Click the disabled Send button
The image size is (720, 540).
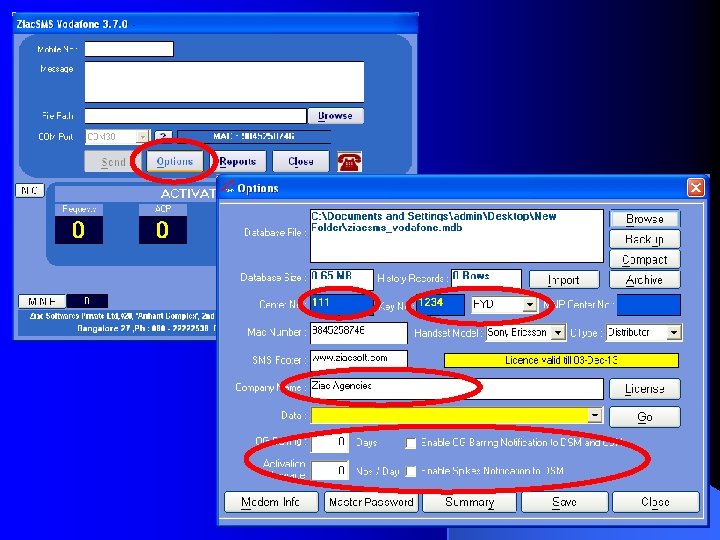pyautogui.click(x=113, y=162)
